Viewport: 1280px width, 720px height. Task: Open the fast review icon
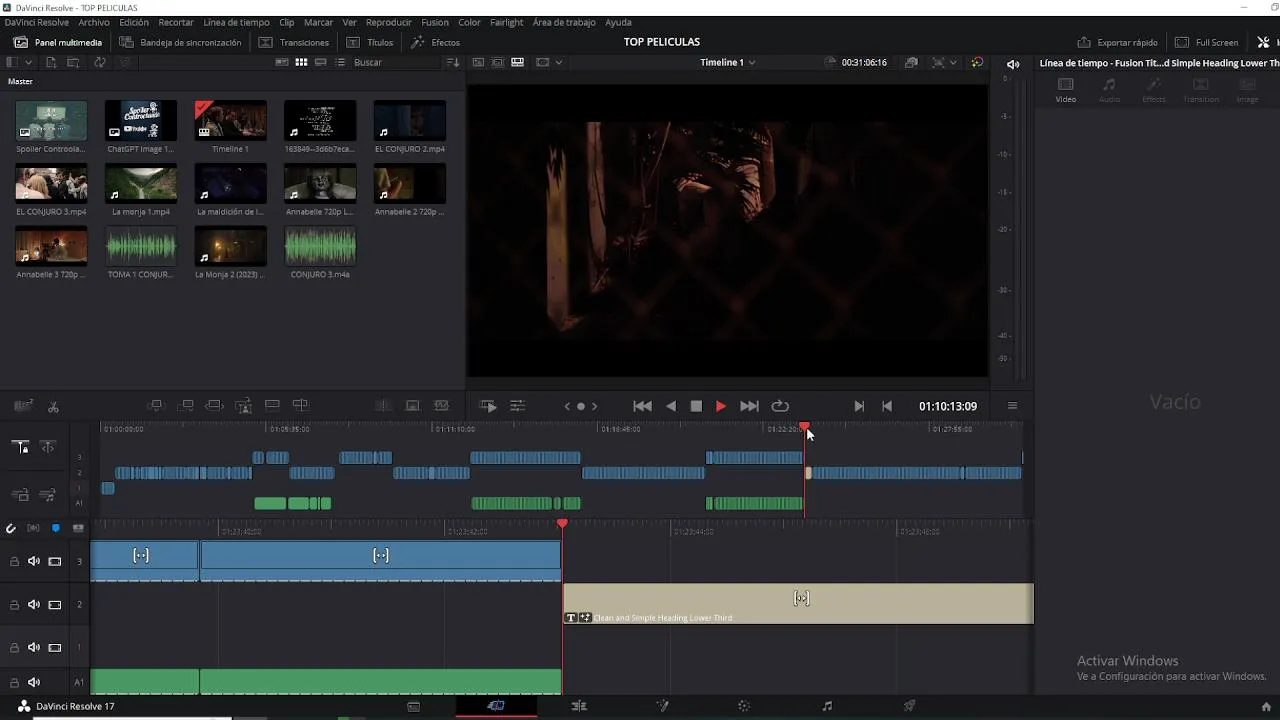click(x=488, y=406)
